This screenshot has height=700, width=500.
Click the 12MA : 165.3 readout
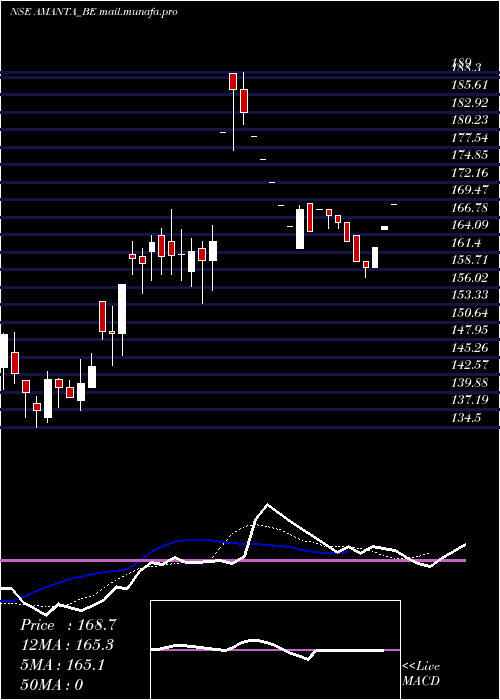click(67, 645)
